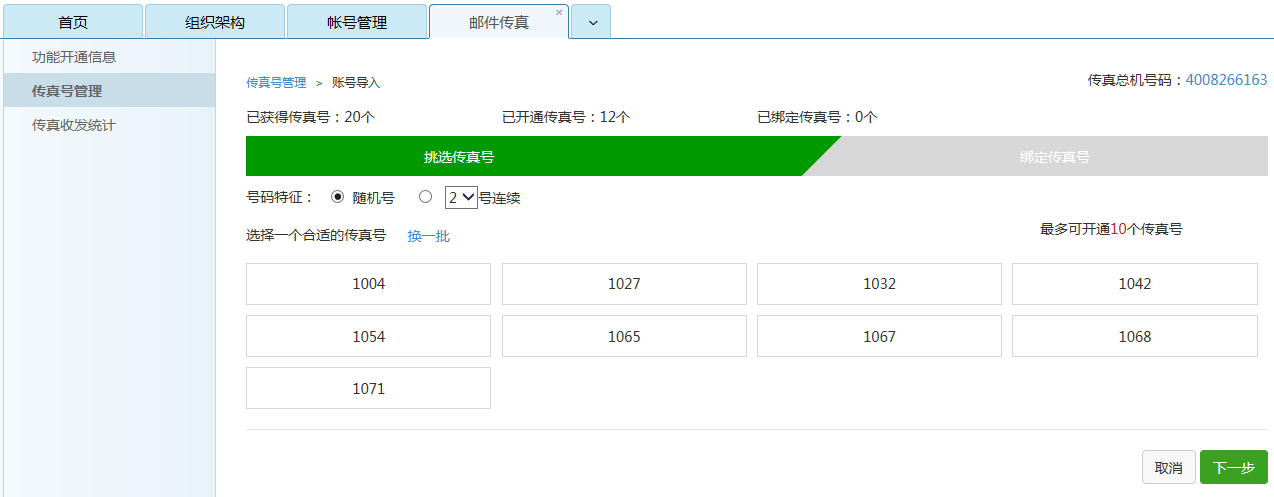The height and width of the screenshot is (497, 1274).
Task: Click the fax switchboard number 4008266163
Action: pyautogui.click(x=1226, y=80)
